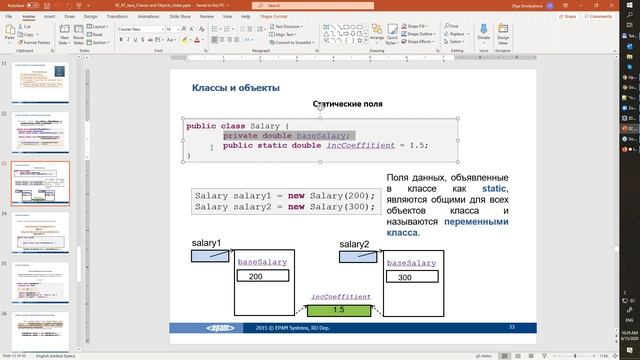Toggle Bold formatting

point(121,40)
